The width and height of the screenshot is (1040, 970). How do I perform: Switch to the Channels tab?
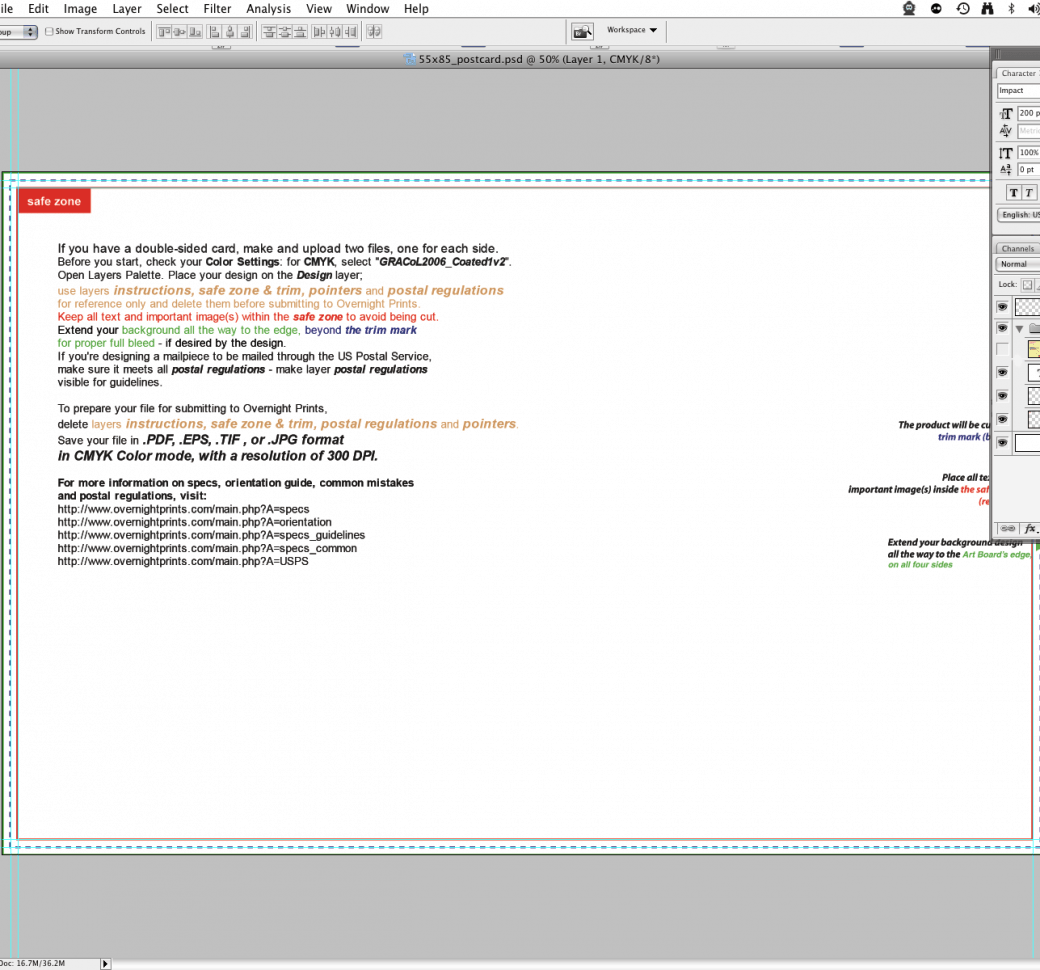click(1017, 249)
